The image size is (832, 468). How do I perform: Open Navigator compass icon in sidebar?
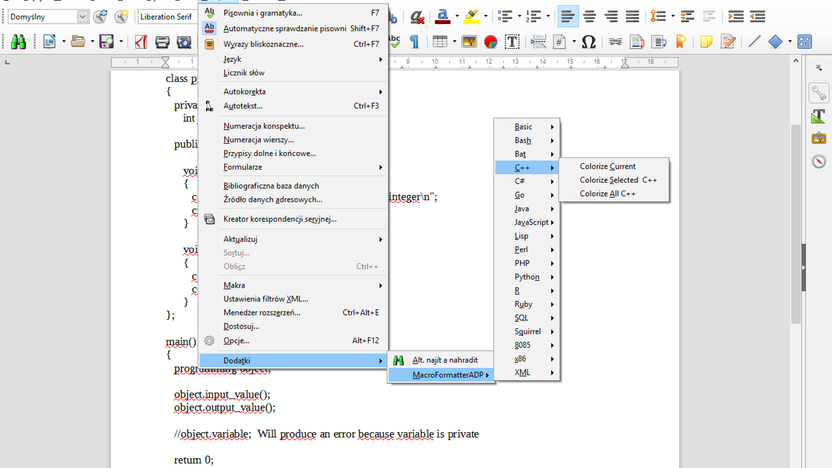[819, 161]
